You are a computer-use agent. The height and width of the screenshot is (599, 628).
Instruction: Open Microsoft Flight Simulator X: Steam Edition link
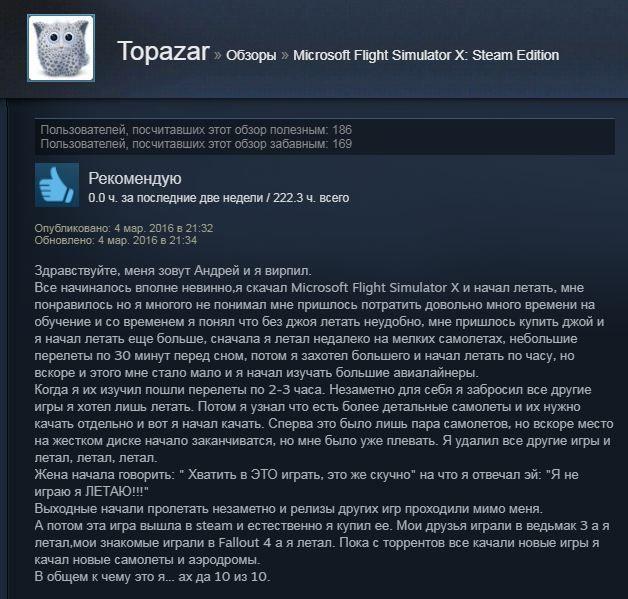(x=426, y=55)
